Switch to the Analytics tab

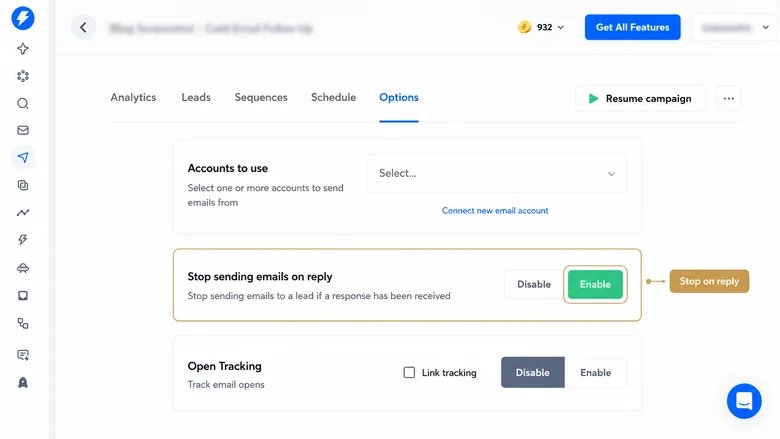tap(133, 97)
